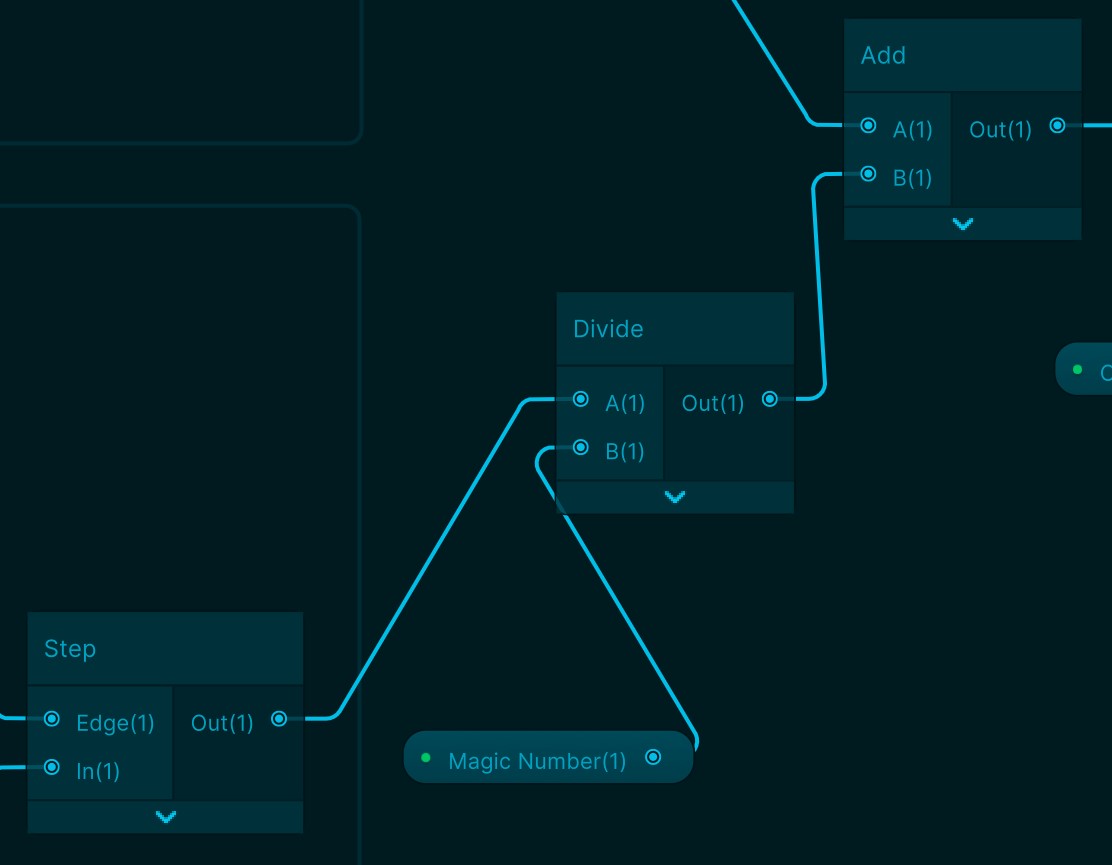The width and height of the screenshot is (1112, 865).
Task: Click the B(1) input port of Add node
Action: tap(868, 174)
